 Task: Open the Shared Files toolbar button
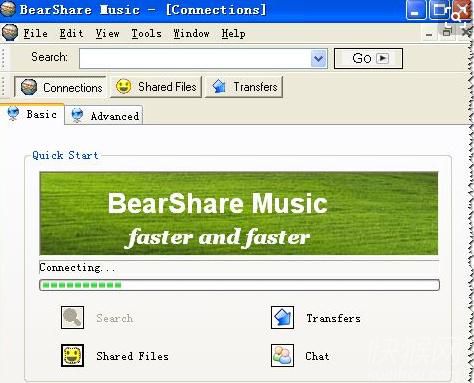[156, 87]
